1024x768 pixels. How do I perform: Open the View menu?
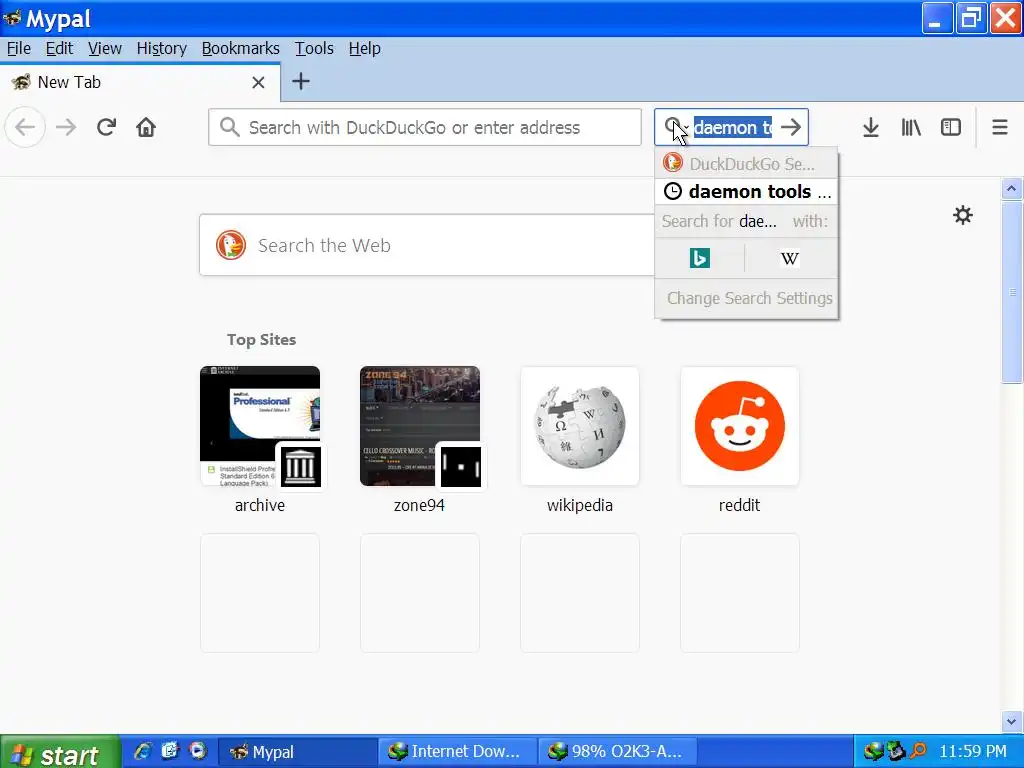[104, 48]
